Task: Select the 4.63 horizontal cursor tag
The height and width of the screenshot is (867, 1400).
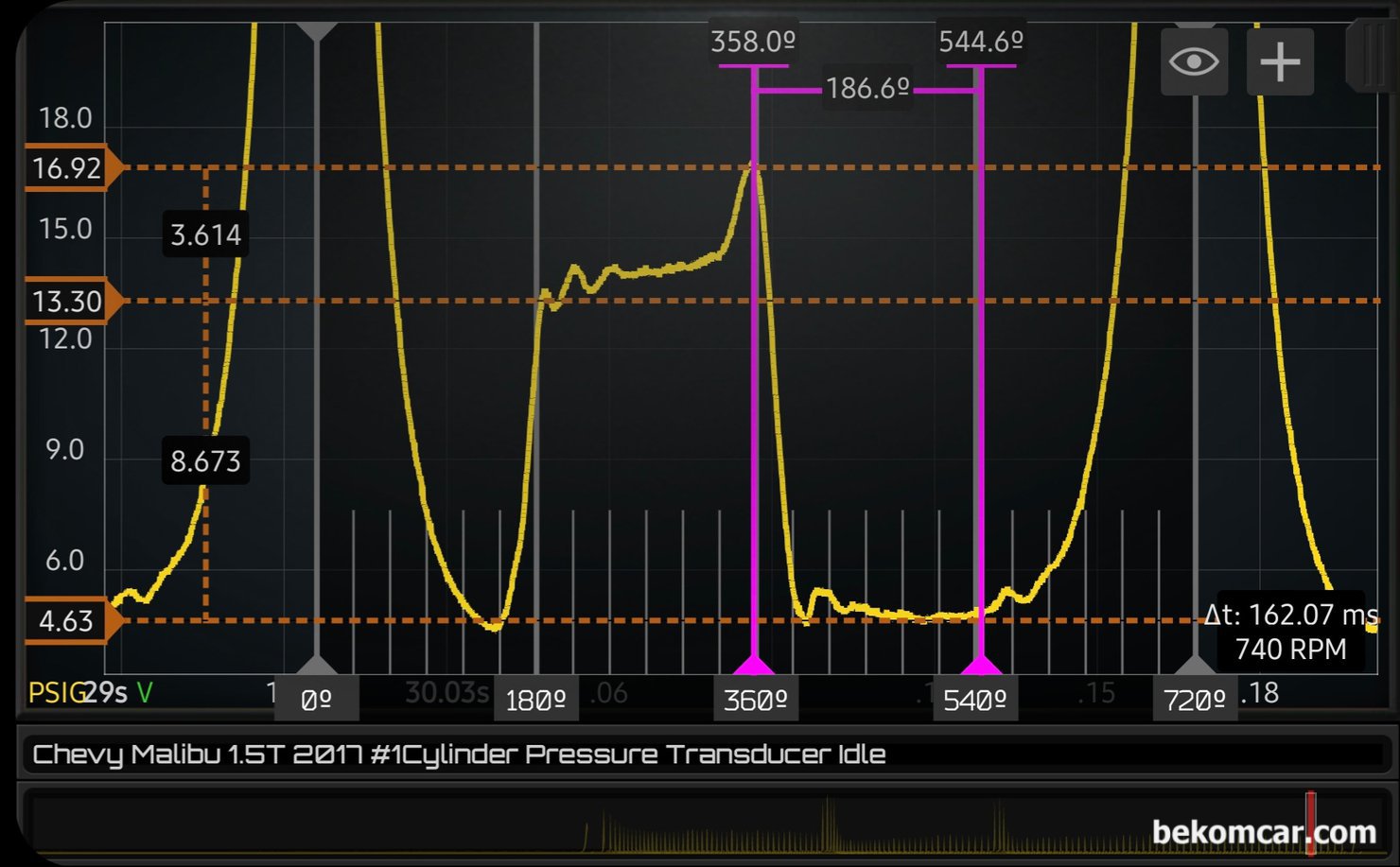Action: (68, 621)
